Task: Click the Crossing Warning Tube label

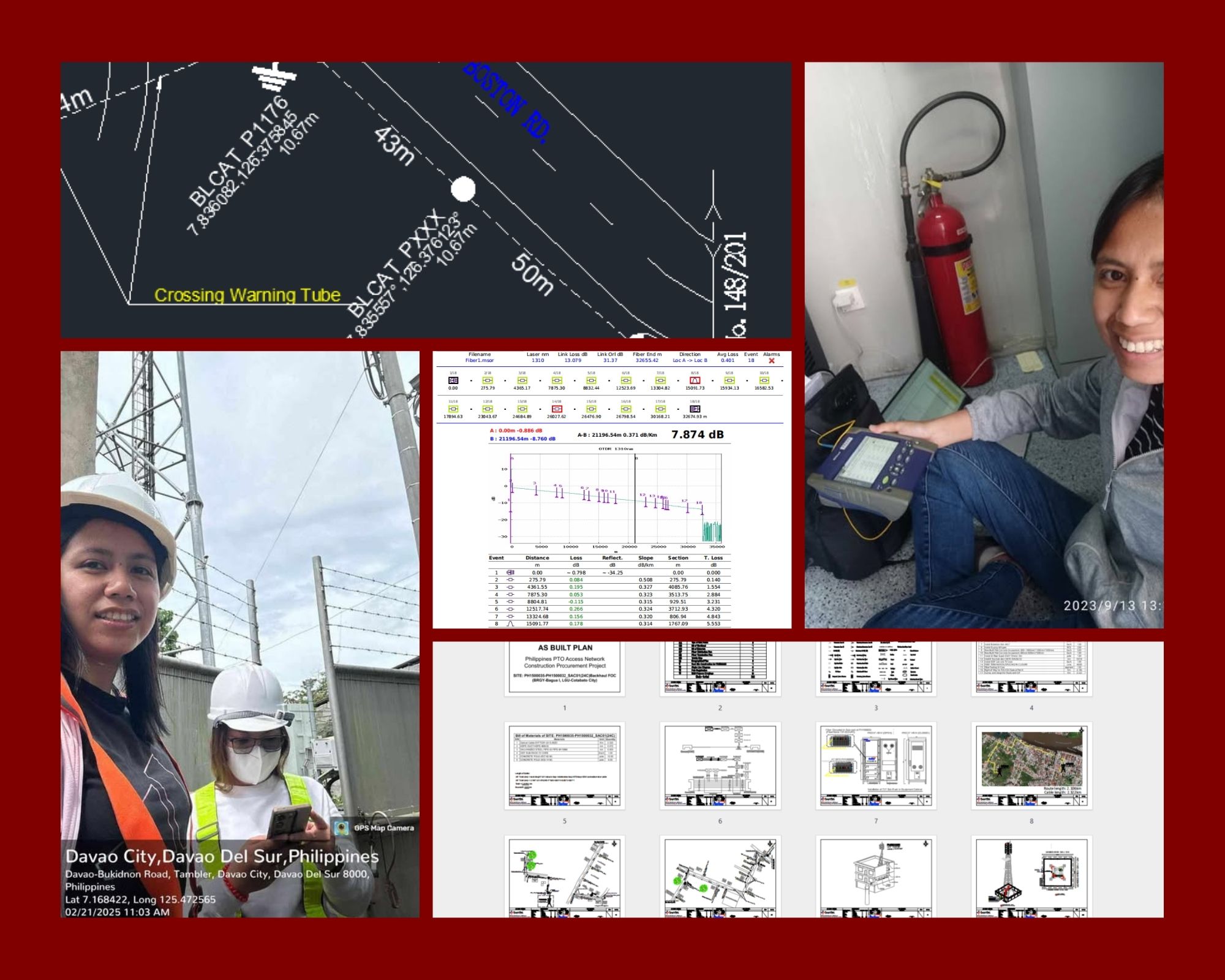Action: [x=247, y=295]
